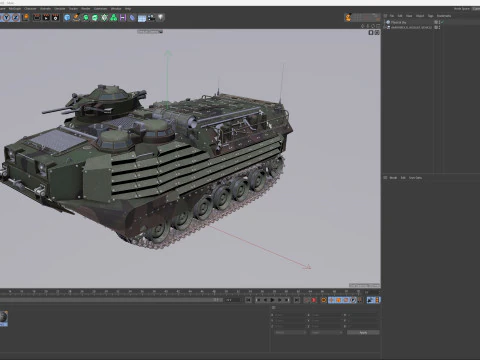Viewport: 480px width, 360px height.
Task: Add a Light object from the toolbar
Action: [161, 17]
